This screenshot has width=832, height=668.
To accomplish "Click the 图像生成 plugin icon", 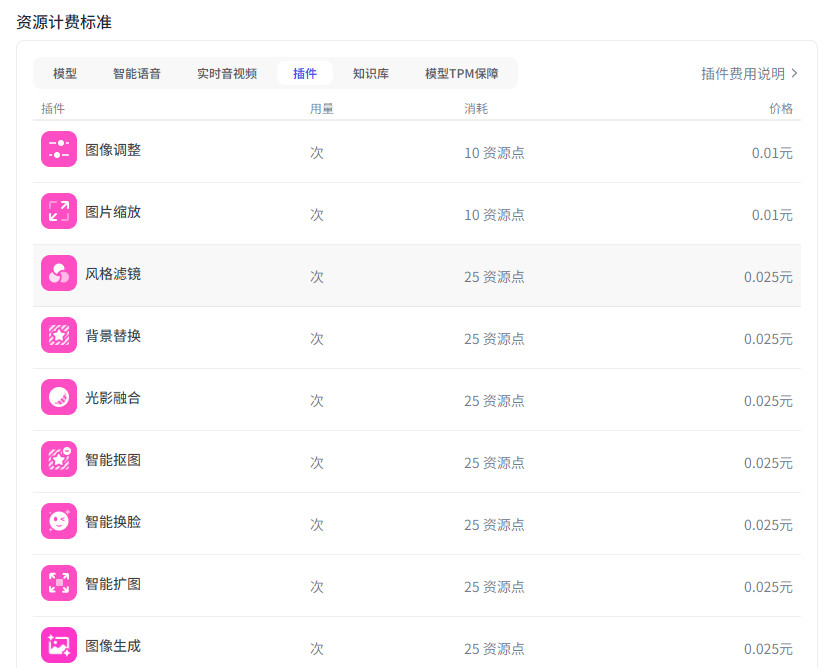I will (59, 646).
